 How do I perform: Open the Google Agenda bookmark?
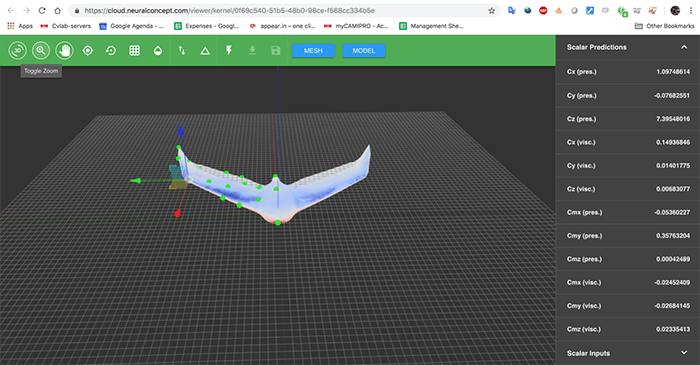pos(132,26)
